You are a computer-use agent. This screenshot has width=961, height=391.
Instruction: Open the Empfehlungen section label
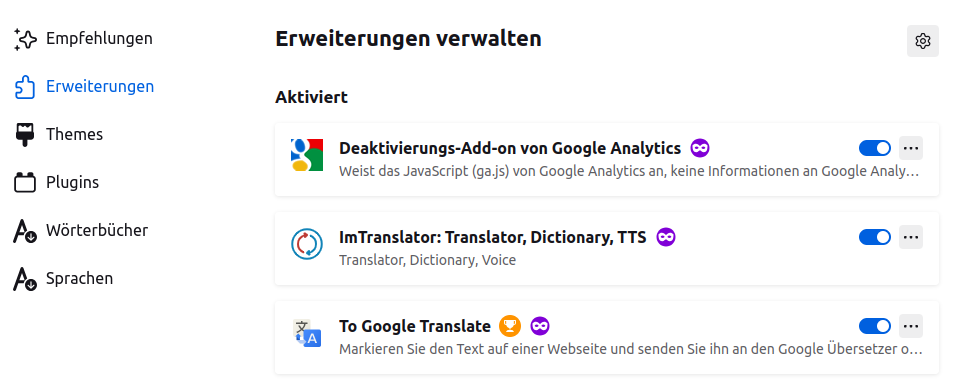click(x=99, y=39)
